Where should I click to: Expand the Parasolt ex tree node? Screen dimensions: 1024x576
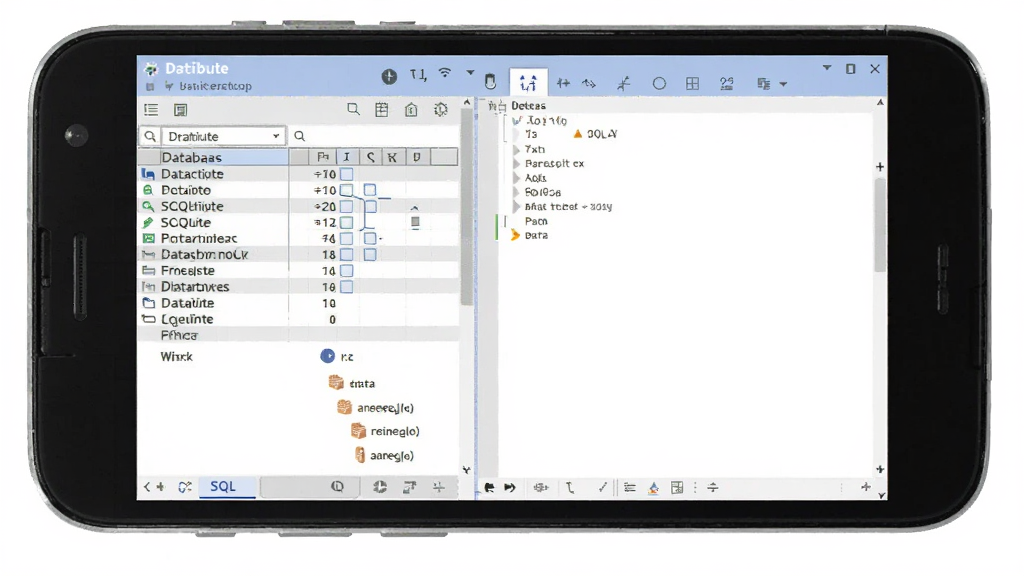click(517, 163)
